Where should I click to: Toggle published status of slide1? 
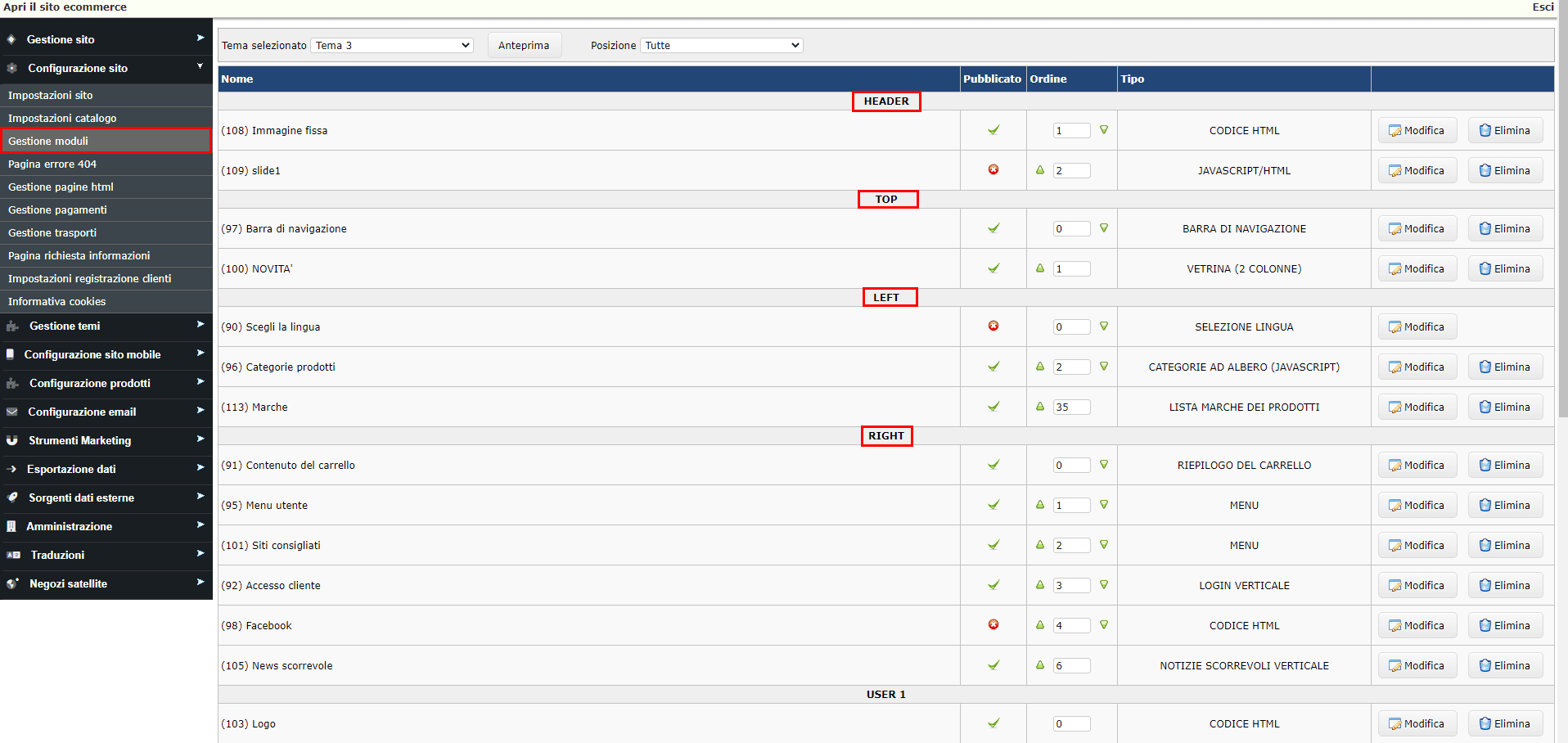(994, 170)
